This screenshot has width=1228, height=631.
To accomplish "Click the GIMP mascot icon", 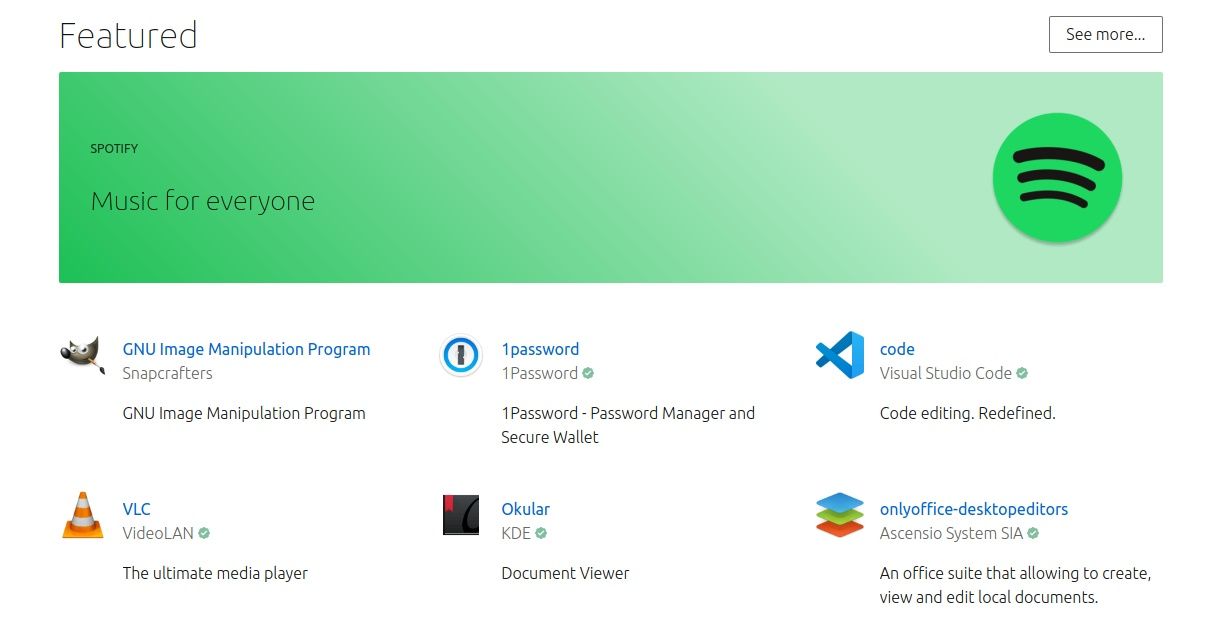I will (83, 356).
